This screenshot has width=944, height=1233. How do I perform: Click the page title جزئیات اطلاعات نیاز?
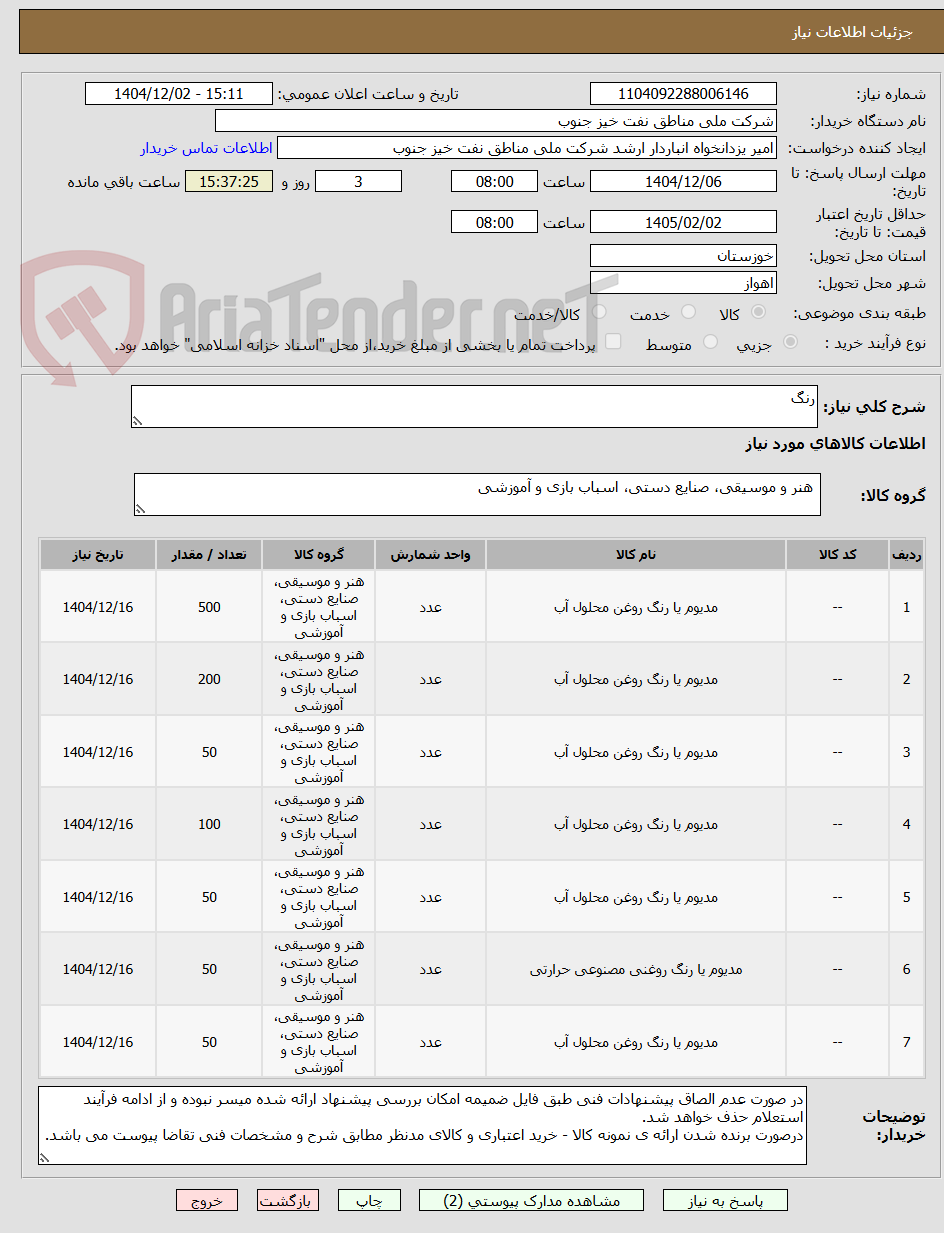pyautogui.click(x=853, y=32)
